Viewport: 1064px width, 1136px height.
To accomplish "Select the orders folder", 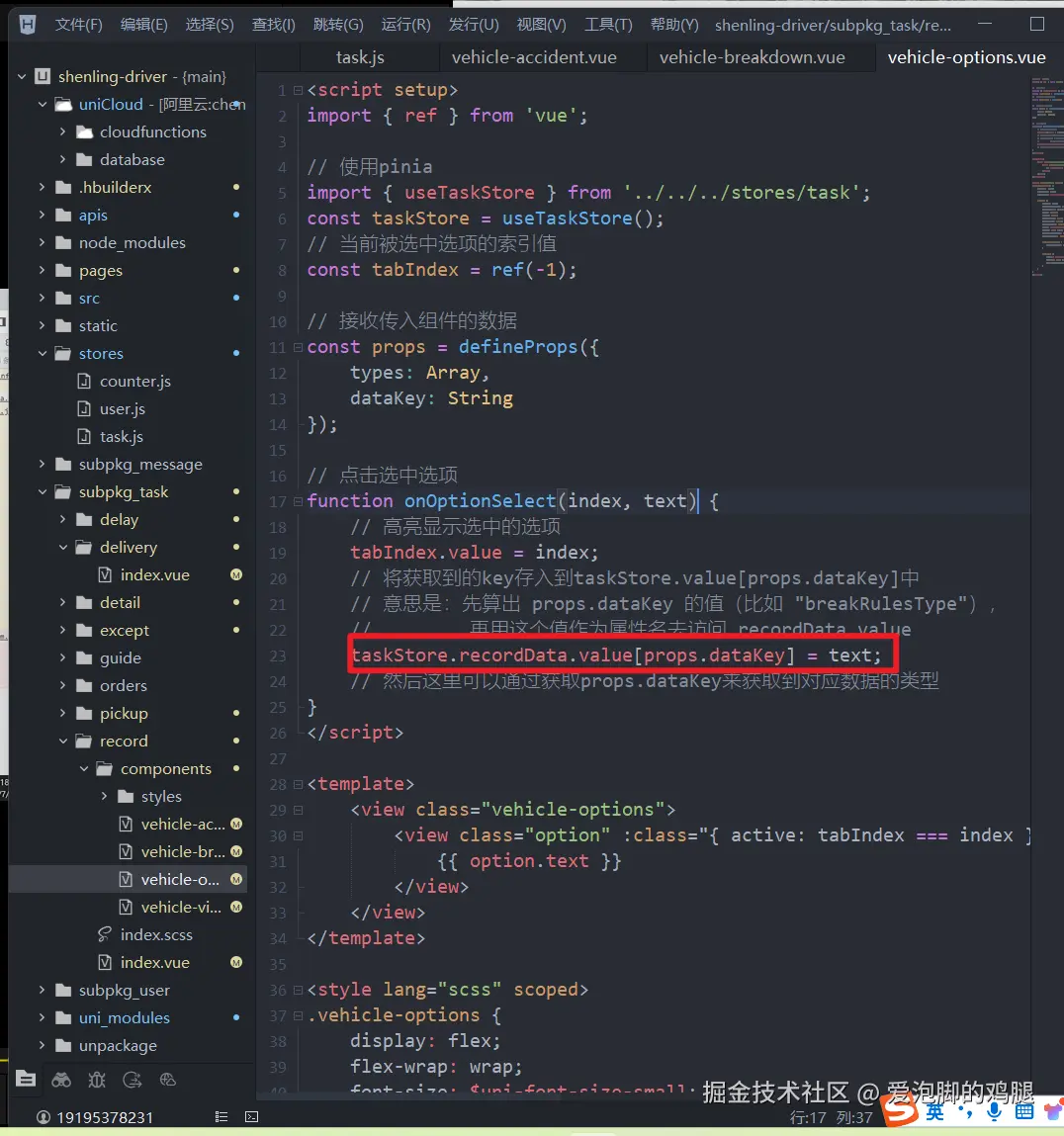I will (124, 685).
